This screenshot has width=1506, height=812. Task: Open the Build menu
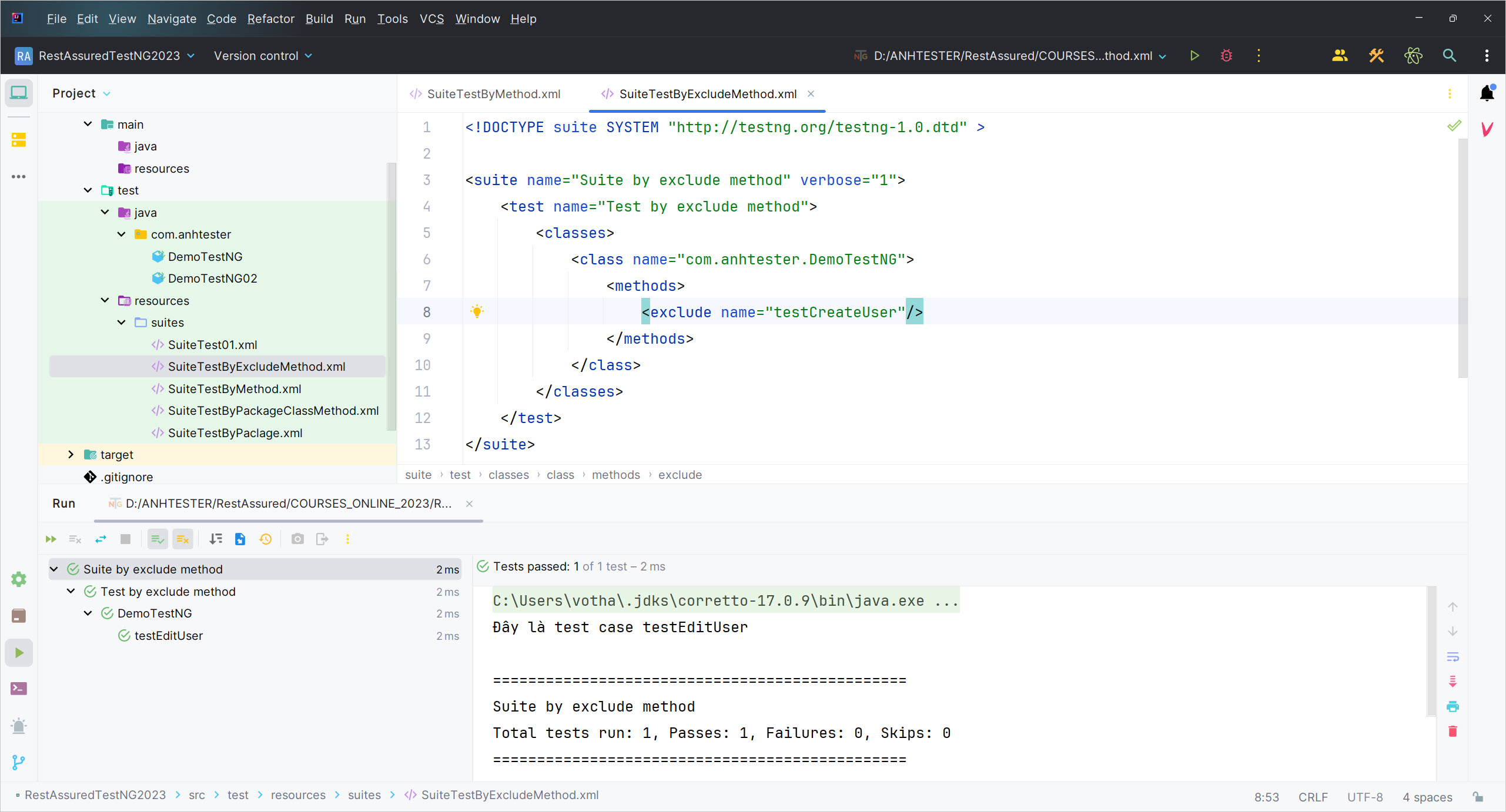click(319, 19)
